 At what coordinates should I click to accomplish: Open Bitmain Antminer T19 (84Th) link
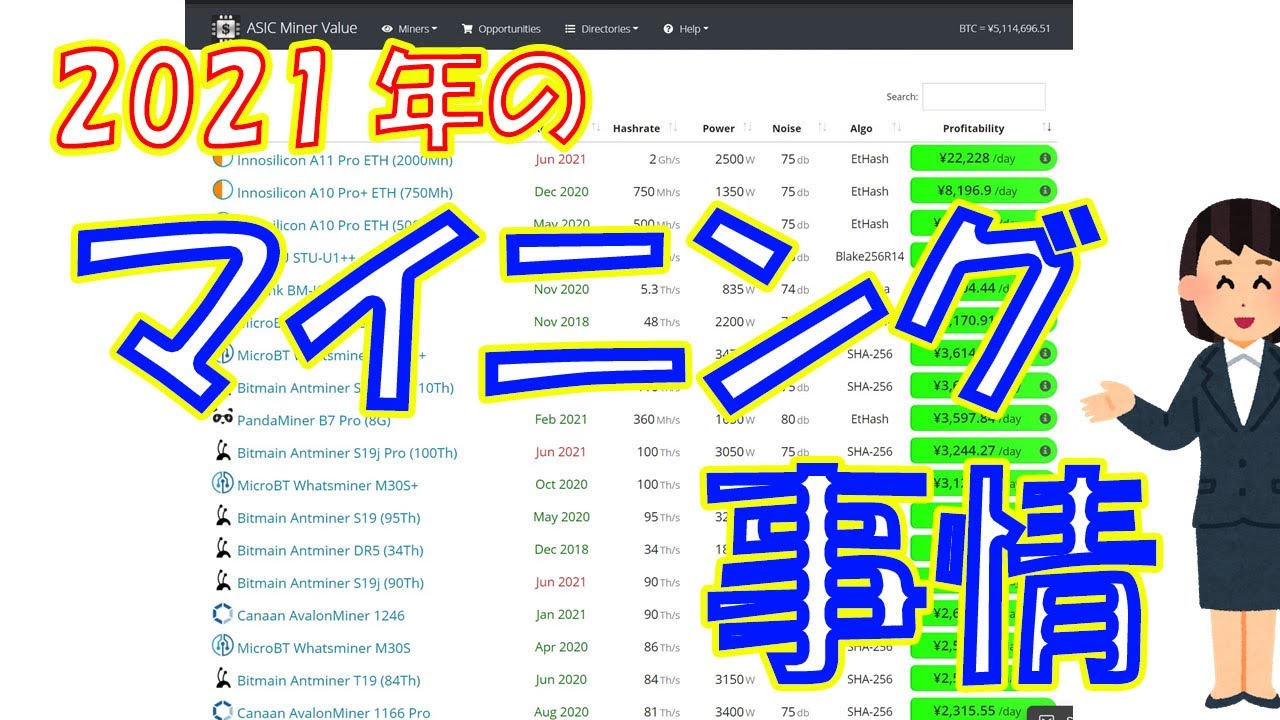pyautogui.click(x=328, y=681)
